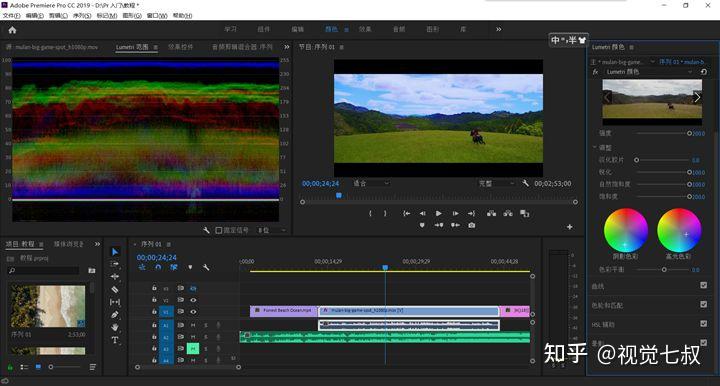Click the Extract button
Screen dimensions: 720x386
point(508,213)
